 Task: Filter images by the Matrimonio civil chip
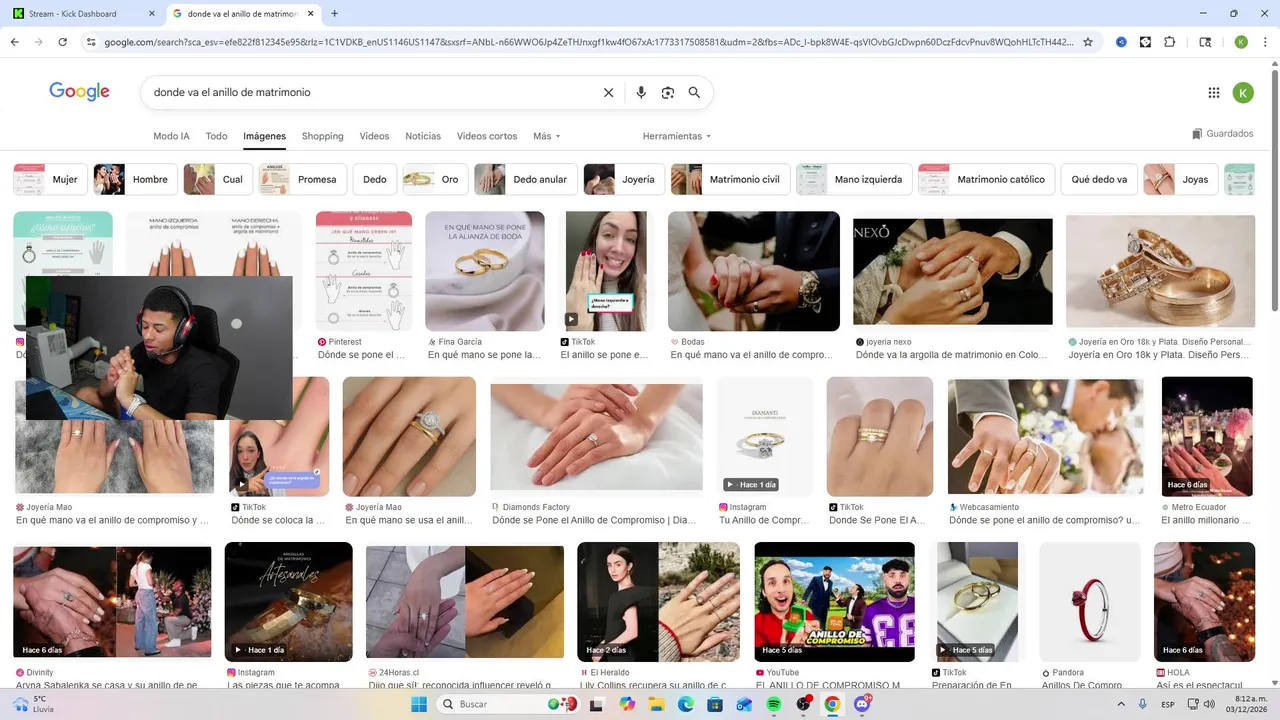click(x=729, y=179)
